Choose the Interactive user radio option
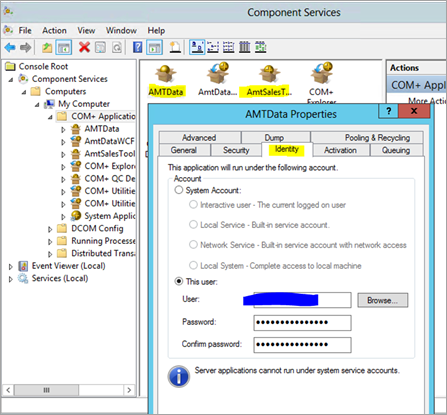This screenshot has height=415, width=447. 193,204
